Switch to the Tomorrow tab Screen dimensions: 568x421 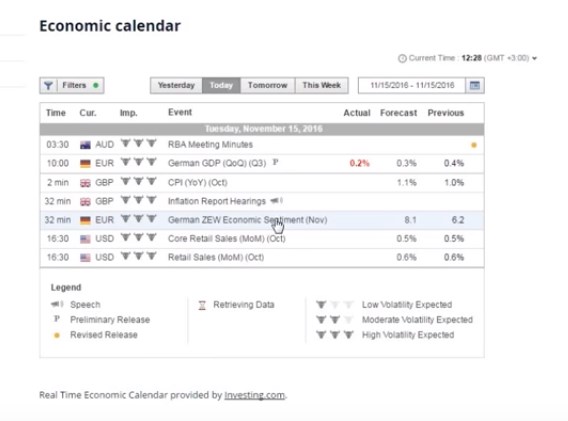[267, 86]
